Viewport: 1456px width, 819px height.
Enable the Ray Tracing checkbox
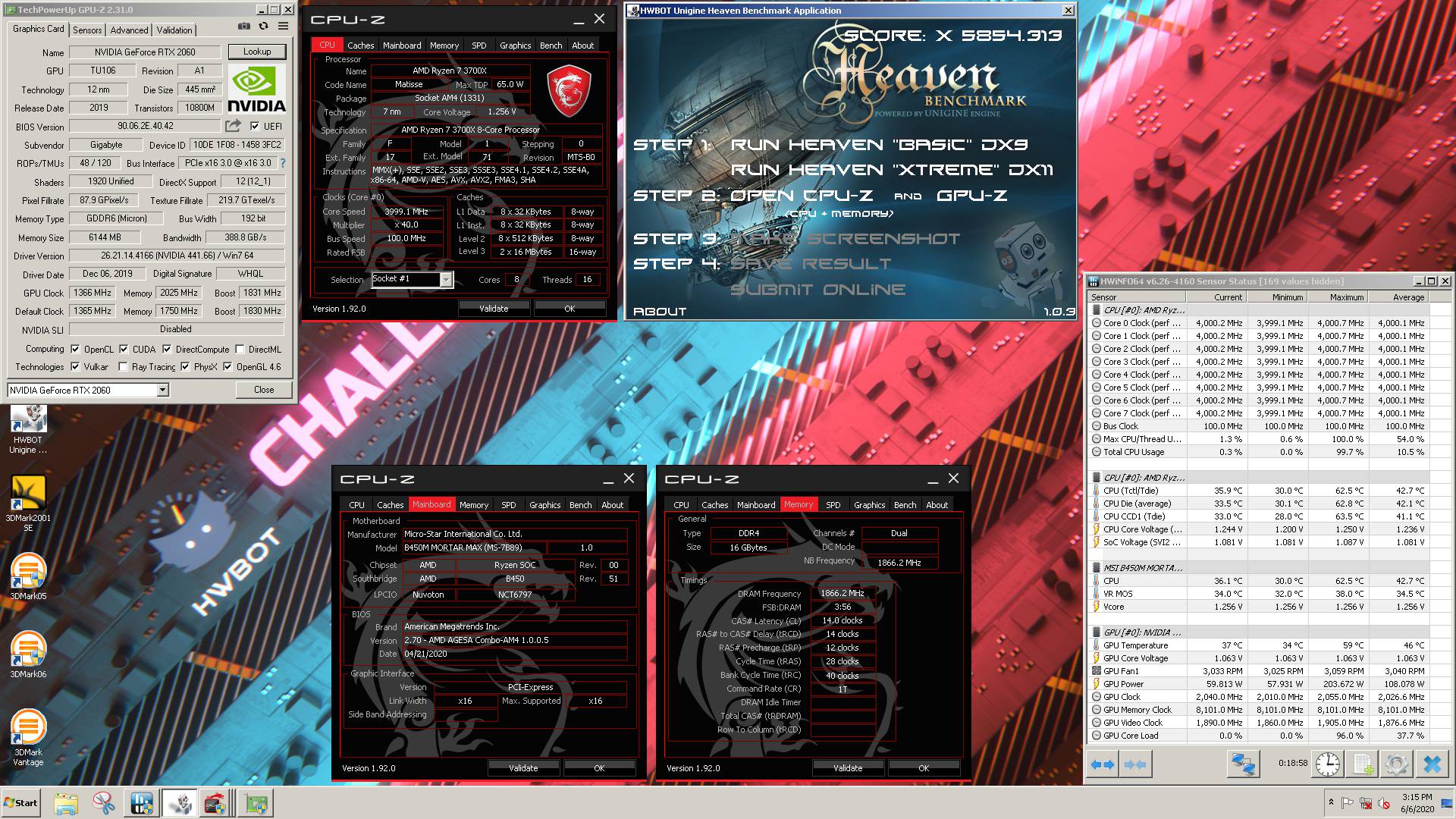pos(123,367)
